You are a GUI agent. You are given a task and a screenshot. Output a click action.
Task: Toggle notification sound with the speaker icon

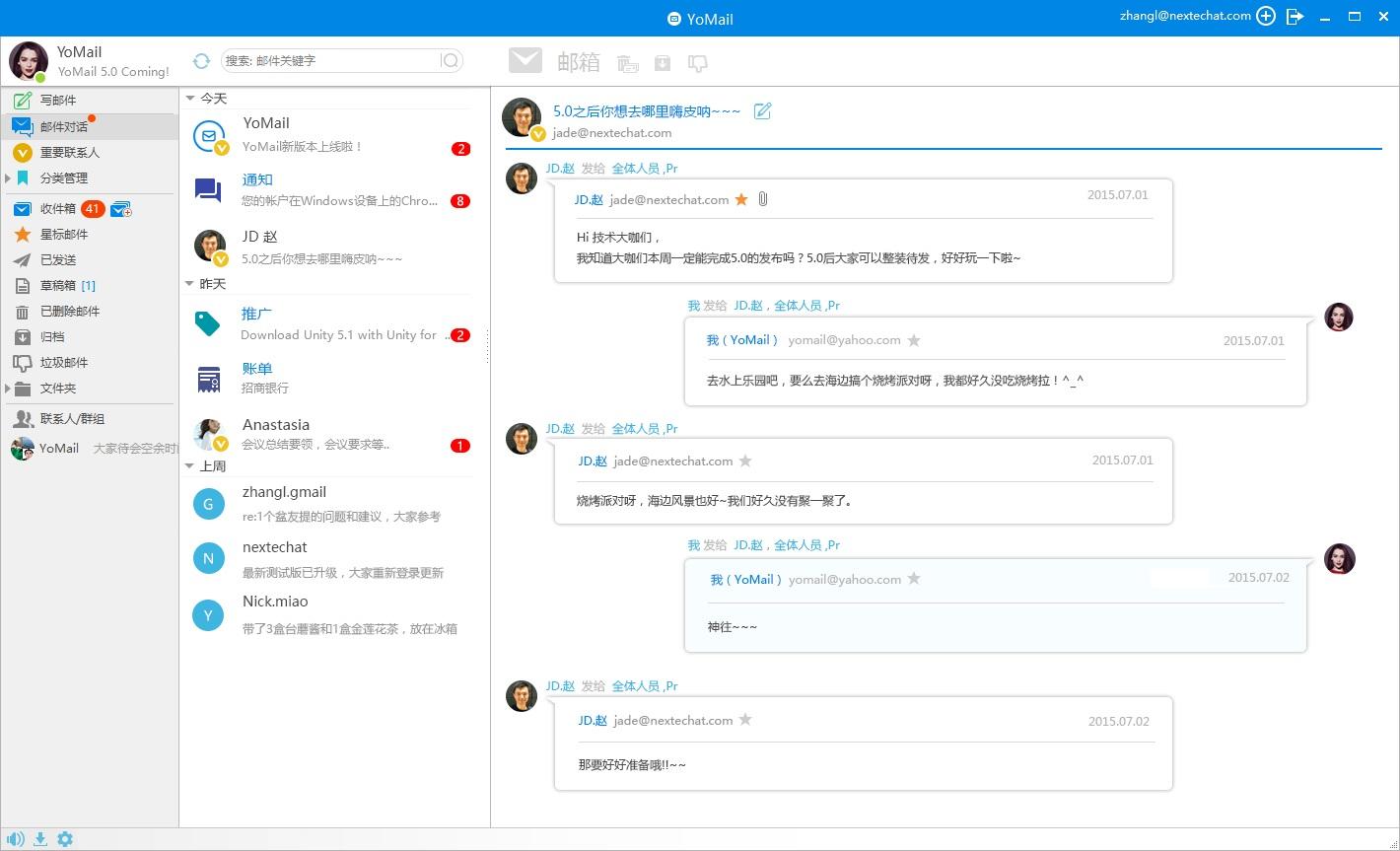coord(14,838)
